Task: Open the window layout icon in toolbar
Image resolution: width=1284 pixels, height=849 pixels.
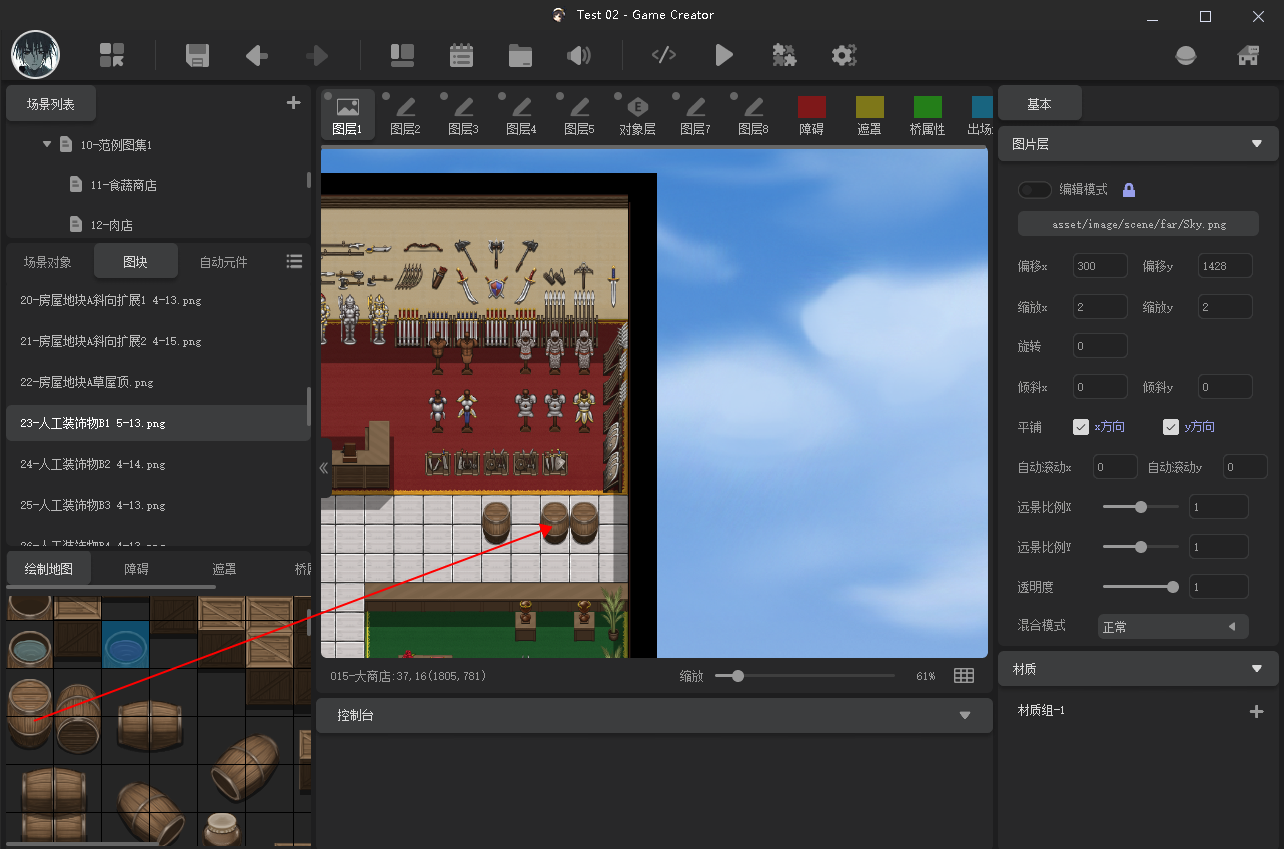Action: pyautogui.click(x=112, y=55)
